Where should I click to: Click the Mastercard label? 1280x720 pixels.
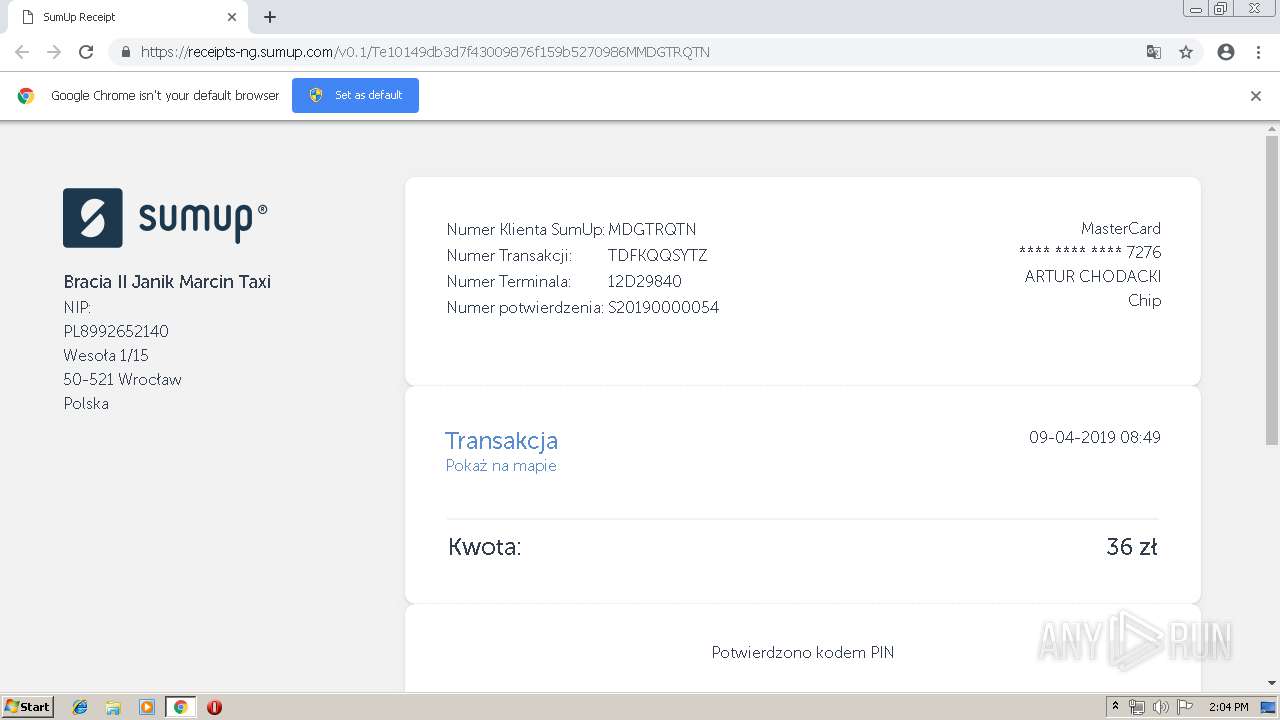pos(1121,228)
